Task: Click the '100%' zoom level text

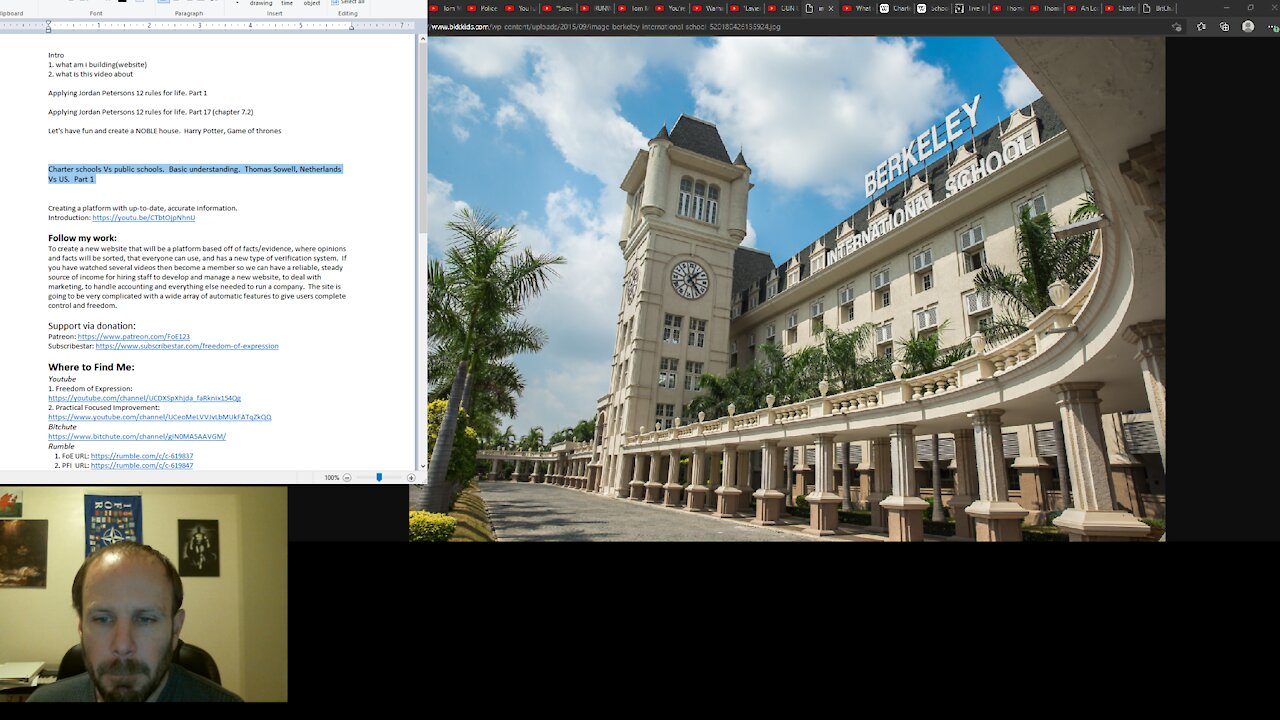Action: 332,478
